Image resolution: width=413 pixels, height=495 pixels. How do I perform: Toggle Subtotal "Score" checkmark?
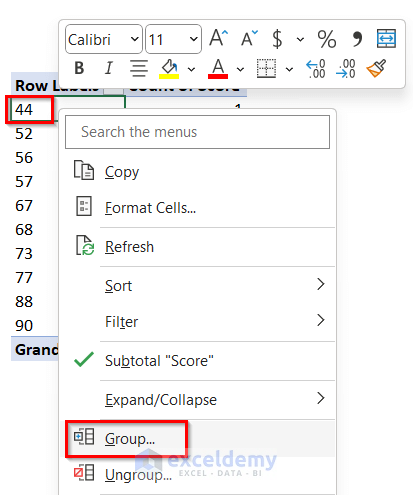pos(84,360)
